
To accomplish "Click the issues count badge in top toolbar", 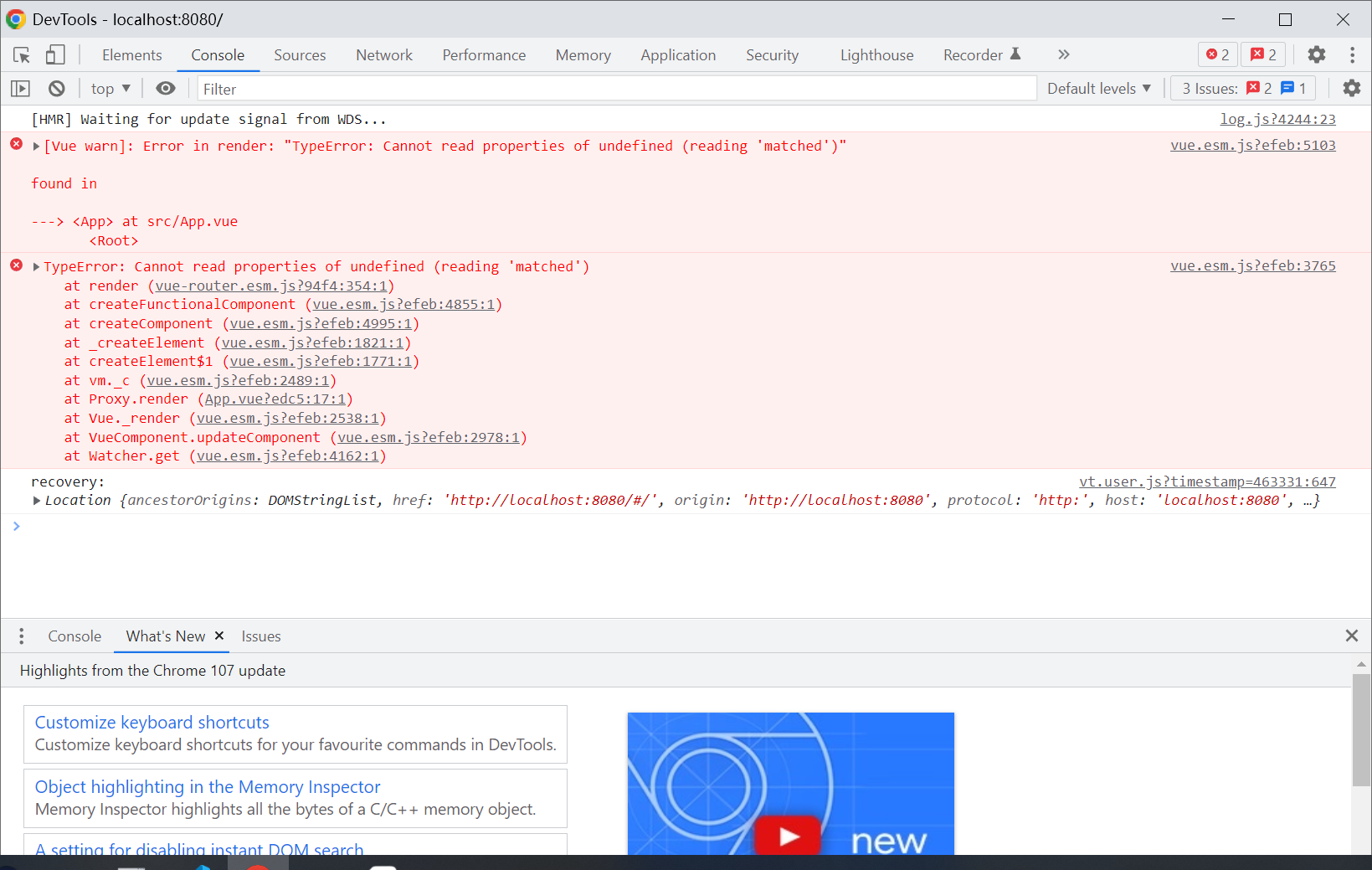I will click(x=1264, y=54).
